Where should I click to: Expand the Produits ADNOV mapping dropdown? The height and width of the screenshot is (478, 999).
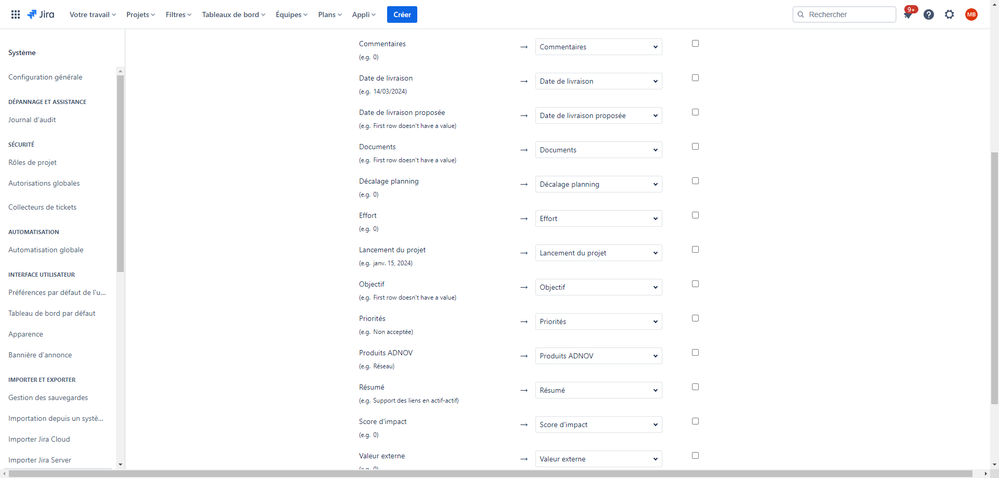click(598, 356)
